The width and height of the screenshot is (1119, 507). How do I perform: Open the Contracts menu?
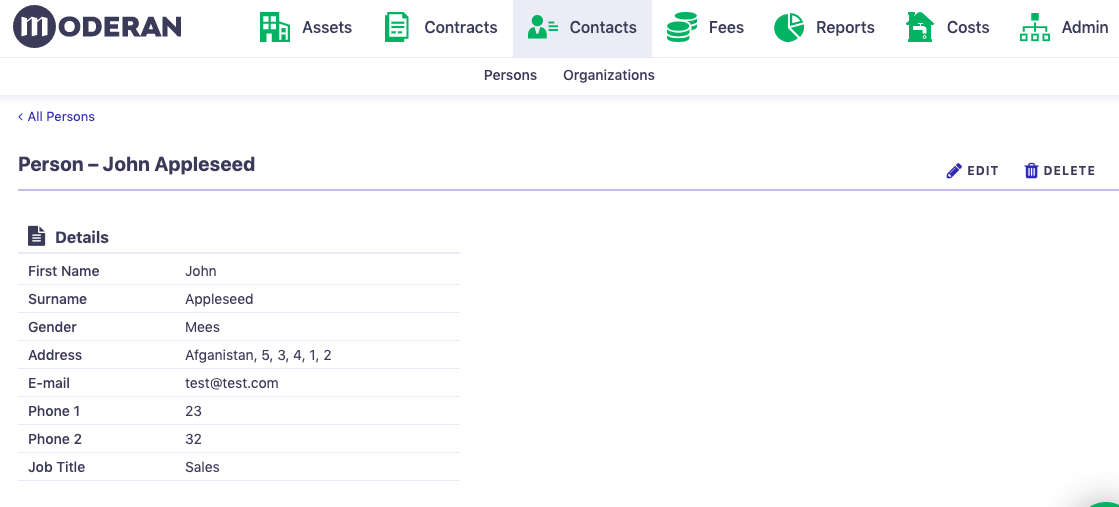(440, 27)
